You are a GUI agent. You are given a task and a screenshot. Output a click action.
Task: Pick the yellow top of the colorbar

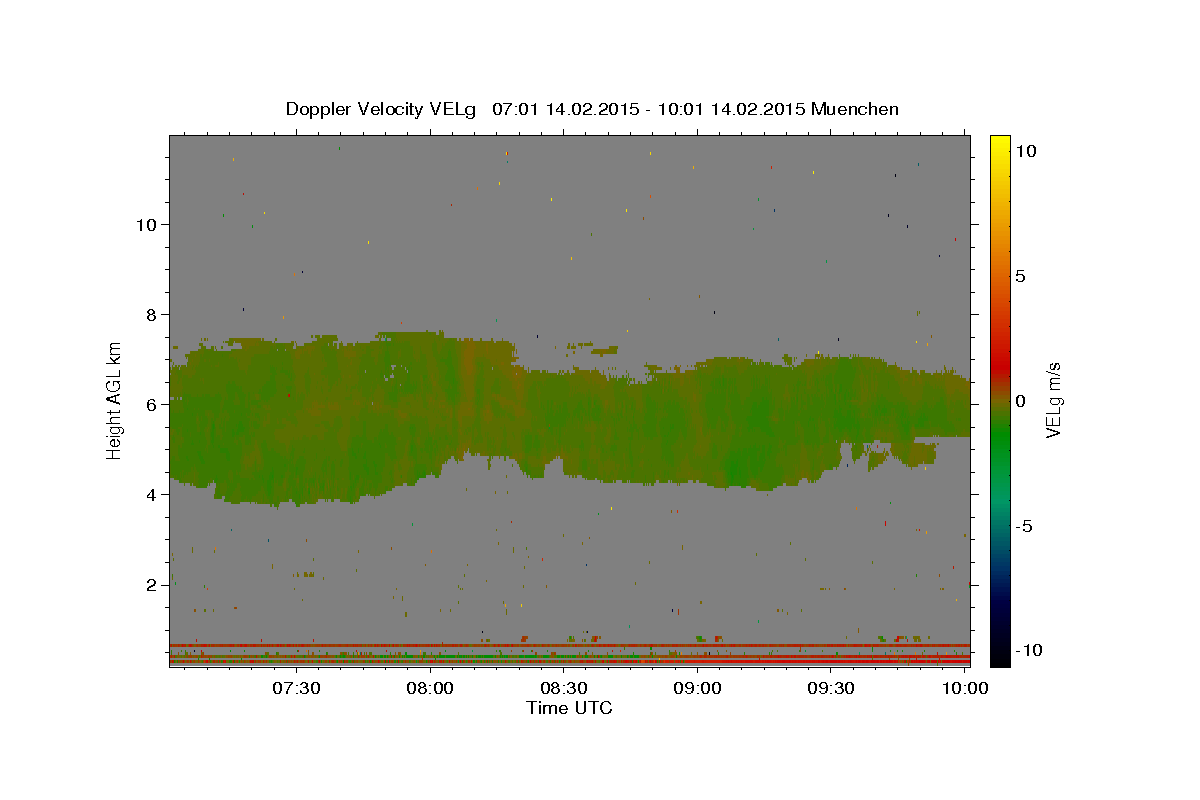click(1000, 145)
